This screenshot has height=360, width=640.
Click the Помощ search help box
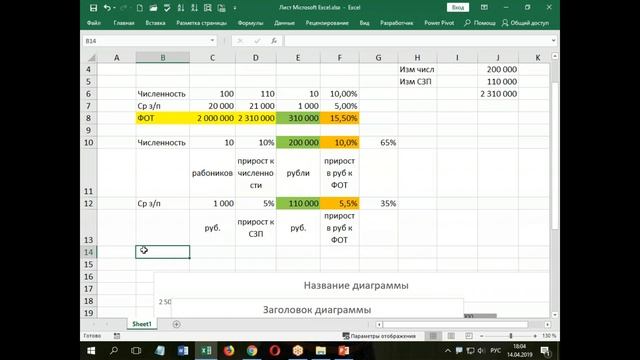(x=480, y=23)
